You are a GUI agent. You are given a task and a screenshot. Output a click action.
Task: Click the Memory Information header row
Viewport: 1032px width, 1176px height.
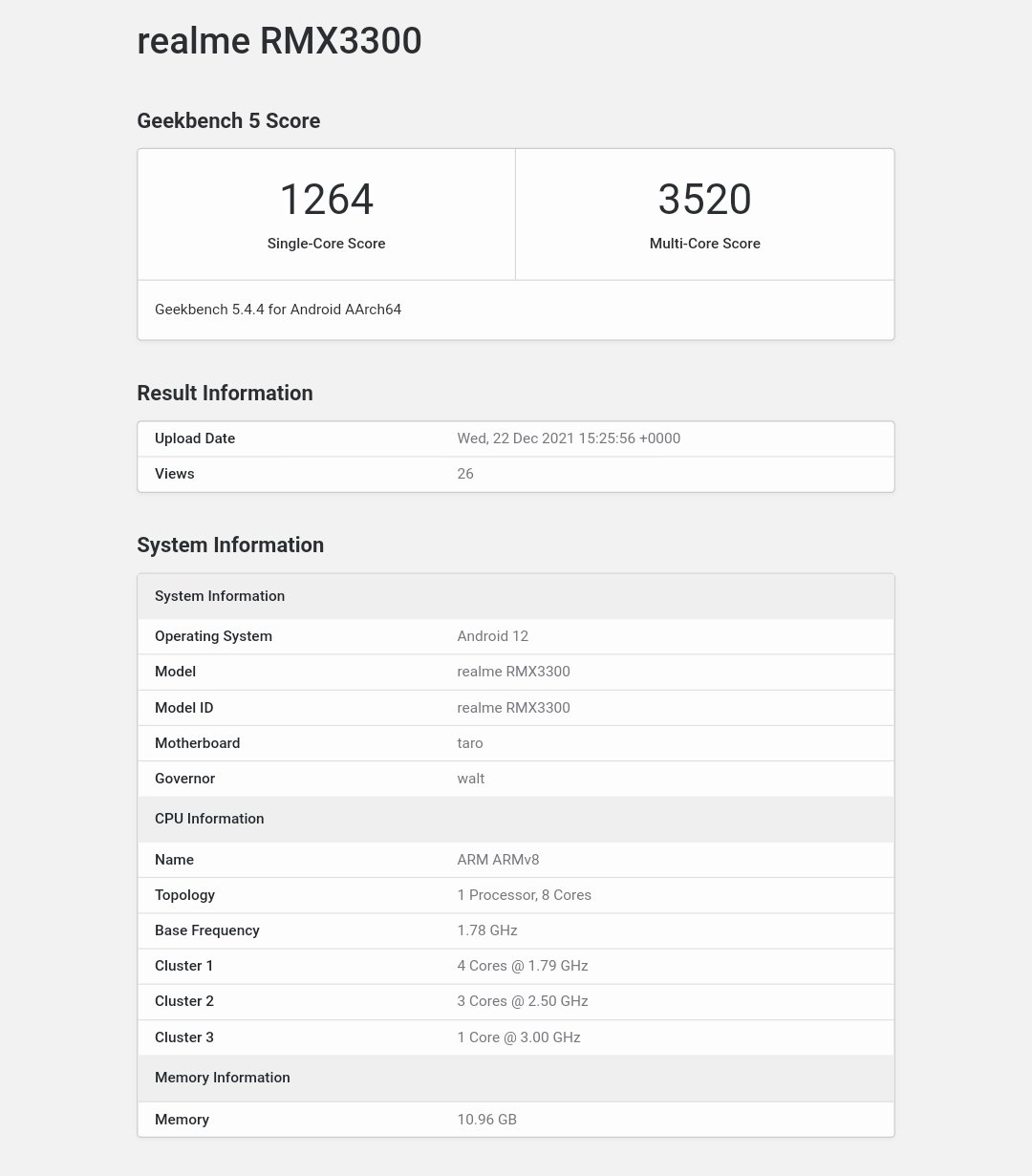tap(516, 1078)
